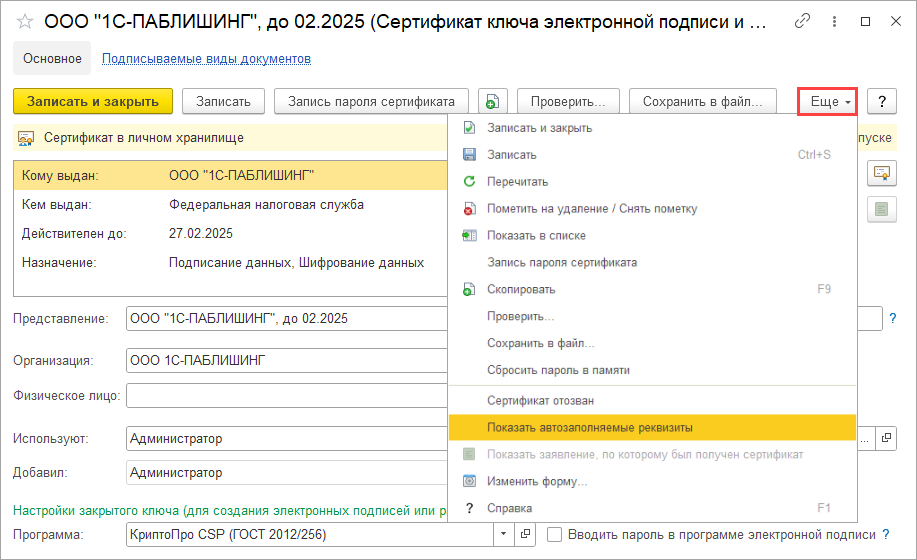Select Сбросить пароль в памяти
Viewport: 917px width, 560px height.
pyautogui.click(x=652, y=370)
